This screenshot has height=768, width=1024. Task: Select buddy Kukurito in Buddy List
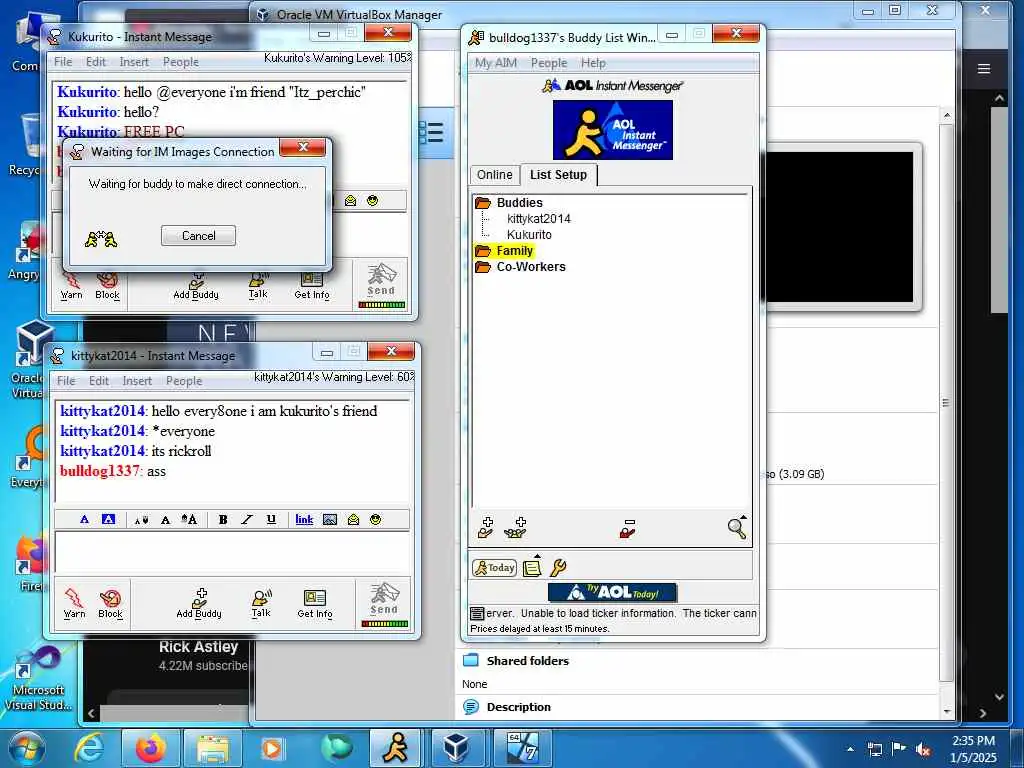point(529,234)
